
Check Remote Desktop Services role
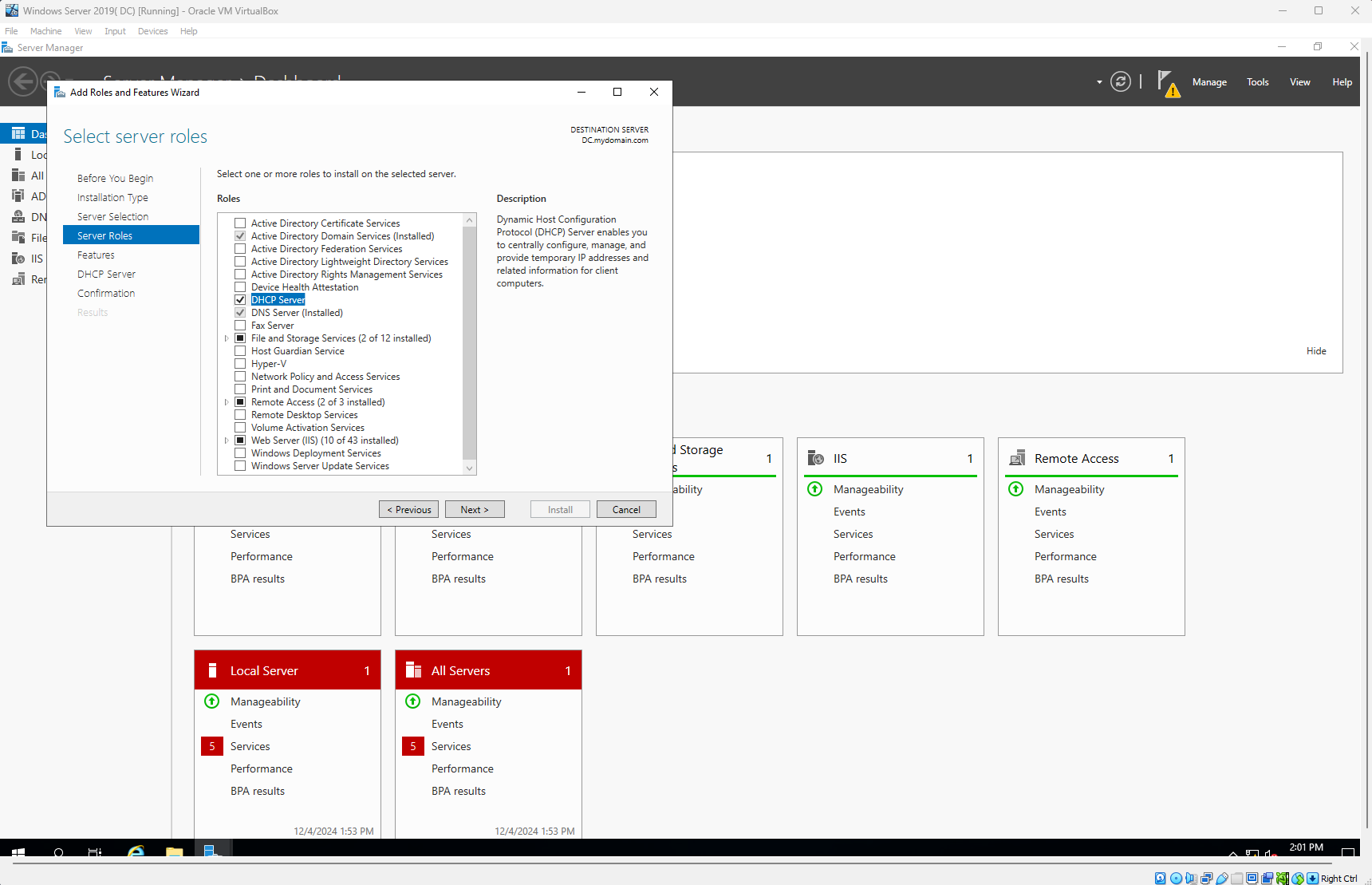click(x=240, y=415)
